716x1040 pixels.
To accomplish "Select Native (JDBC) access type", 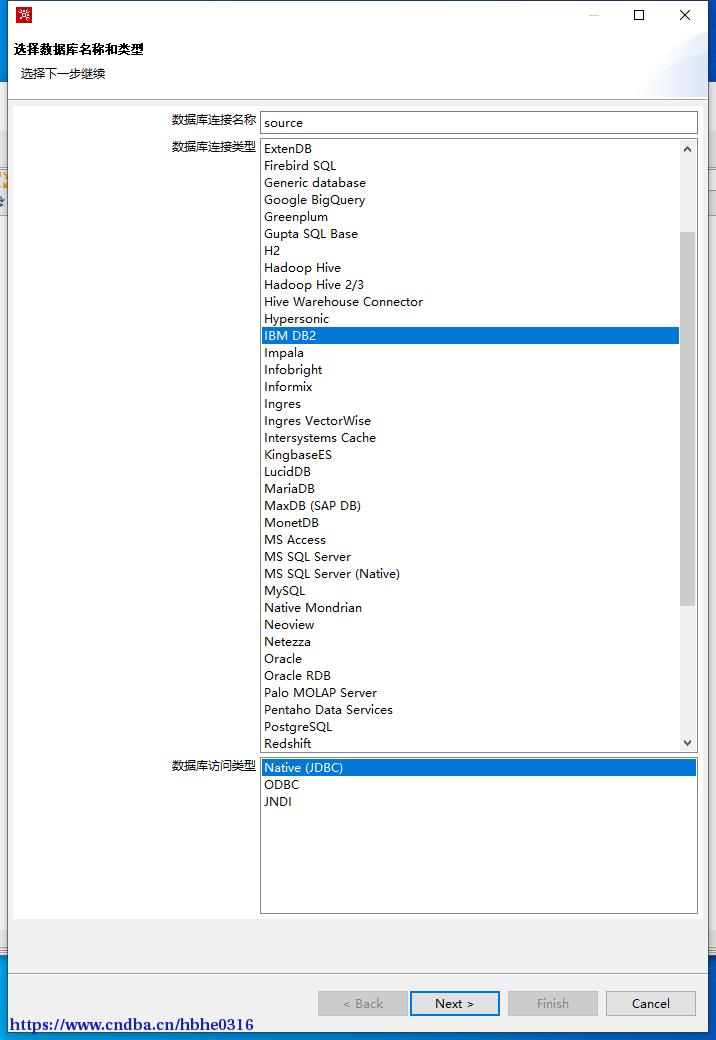I will tap(479, 767).
